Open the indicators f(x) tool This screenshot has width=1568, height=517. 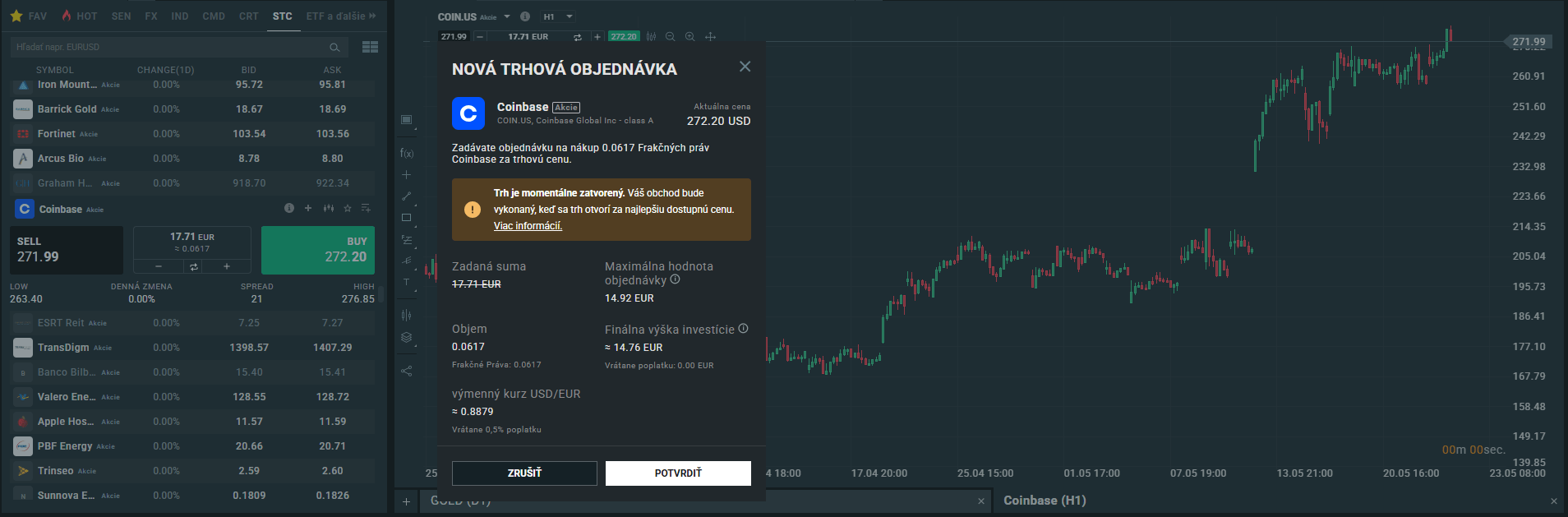(x=406, y=153)
